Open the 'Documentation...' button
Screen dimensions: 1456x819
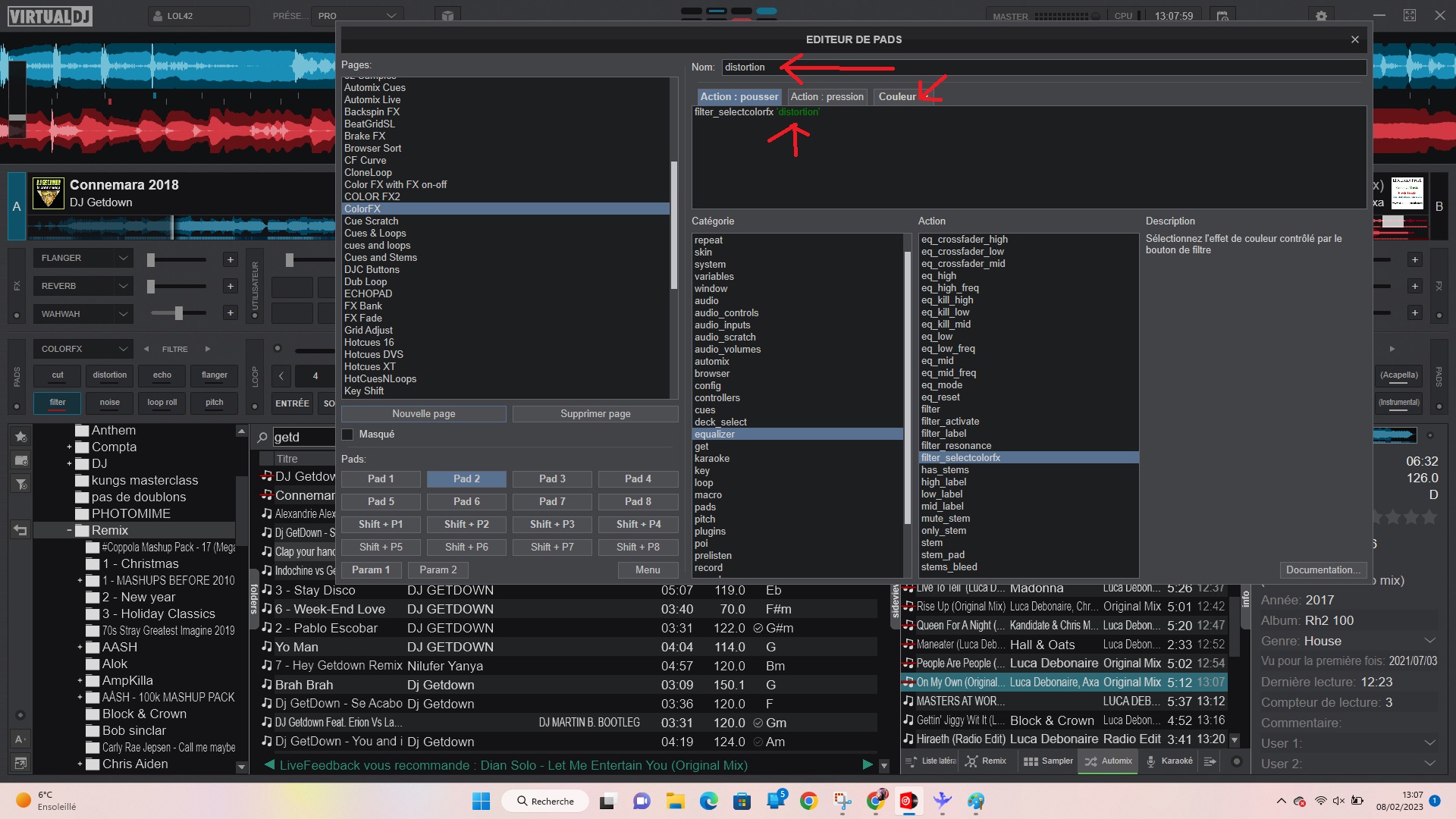[x=1323, y=570]
